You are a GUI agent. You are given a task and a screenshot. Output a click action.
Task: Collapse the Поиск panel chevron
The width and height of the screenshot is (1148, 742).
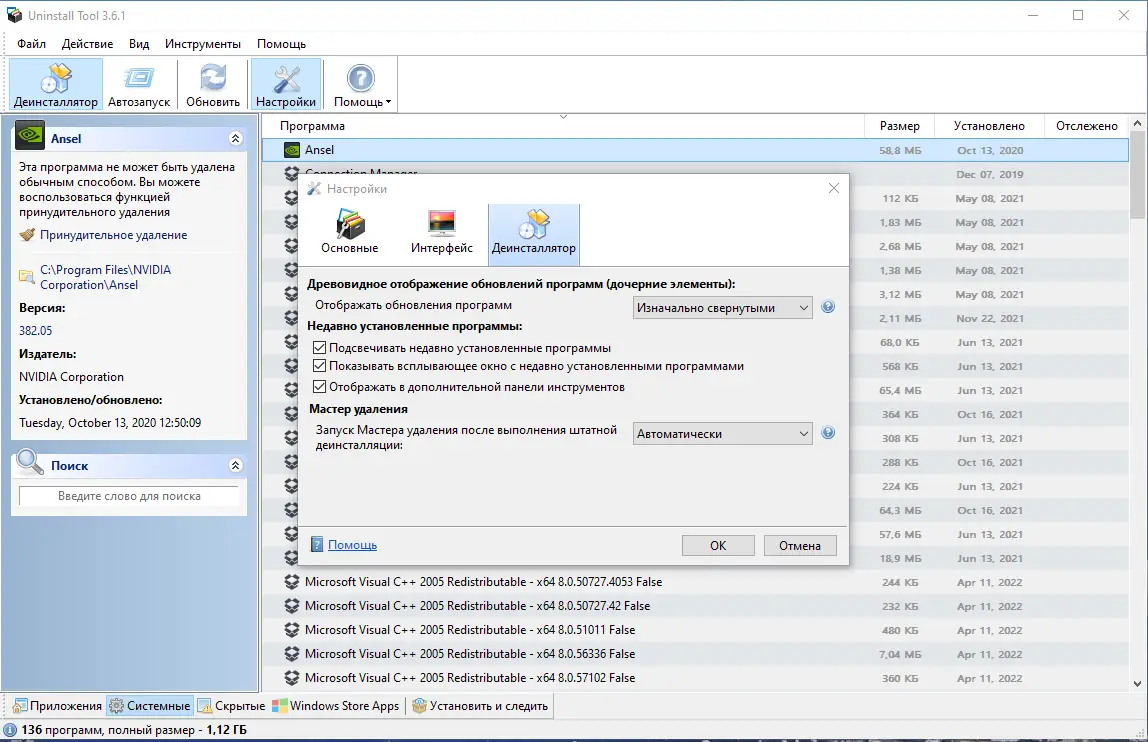click(x=235, y=465)
